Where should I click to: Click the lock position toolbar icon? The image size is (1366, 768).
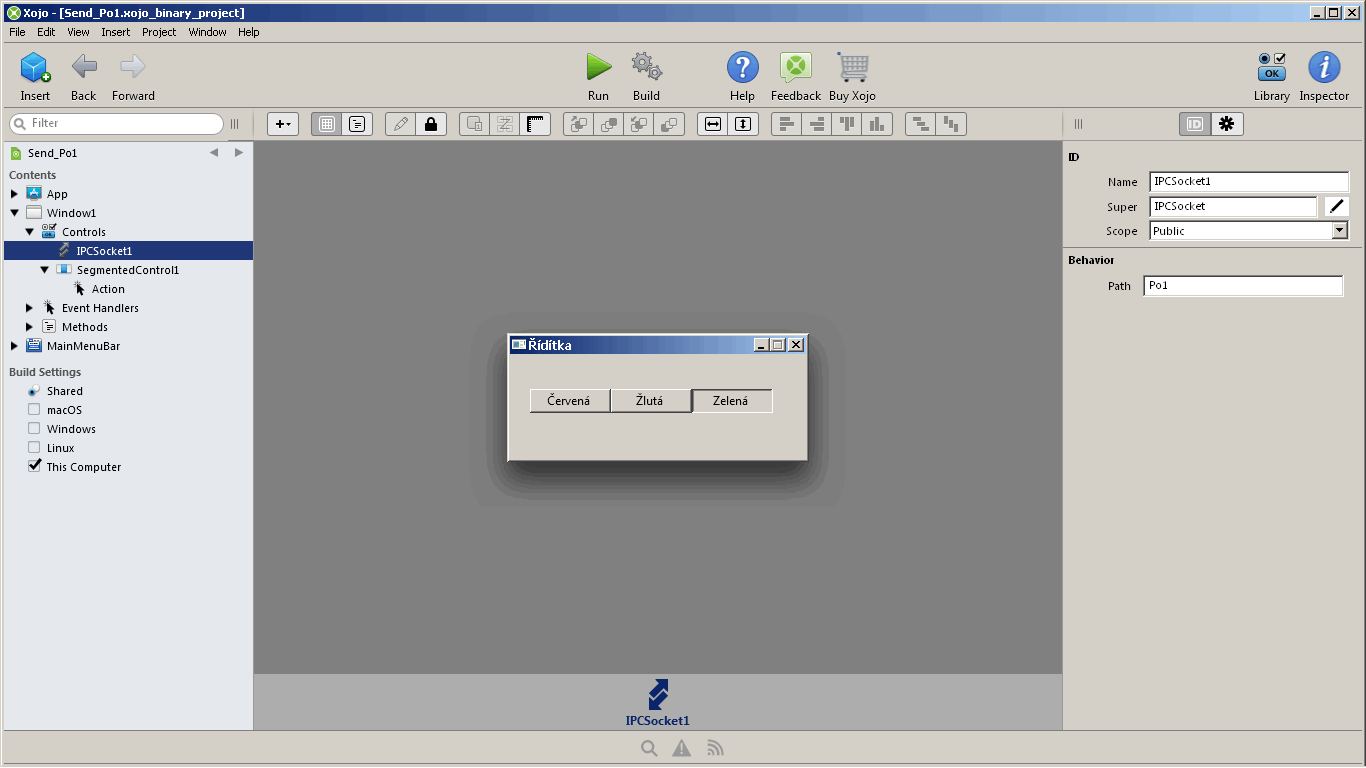(x=431, y=124)
